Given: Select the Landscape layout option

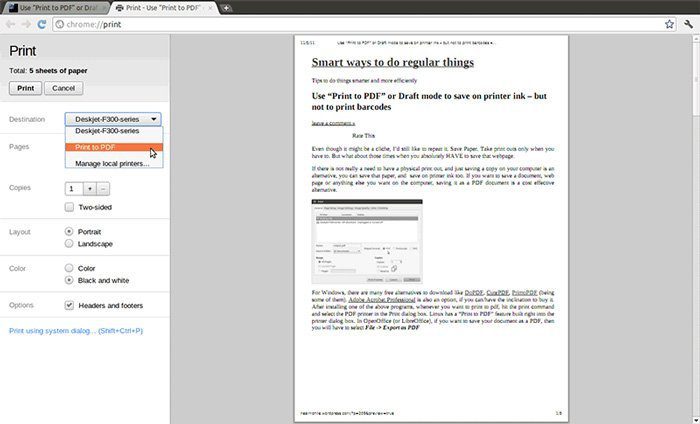Looking at the screenshot, I should (x=69, y=244).
